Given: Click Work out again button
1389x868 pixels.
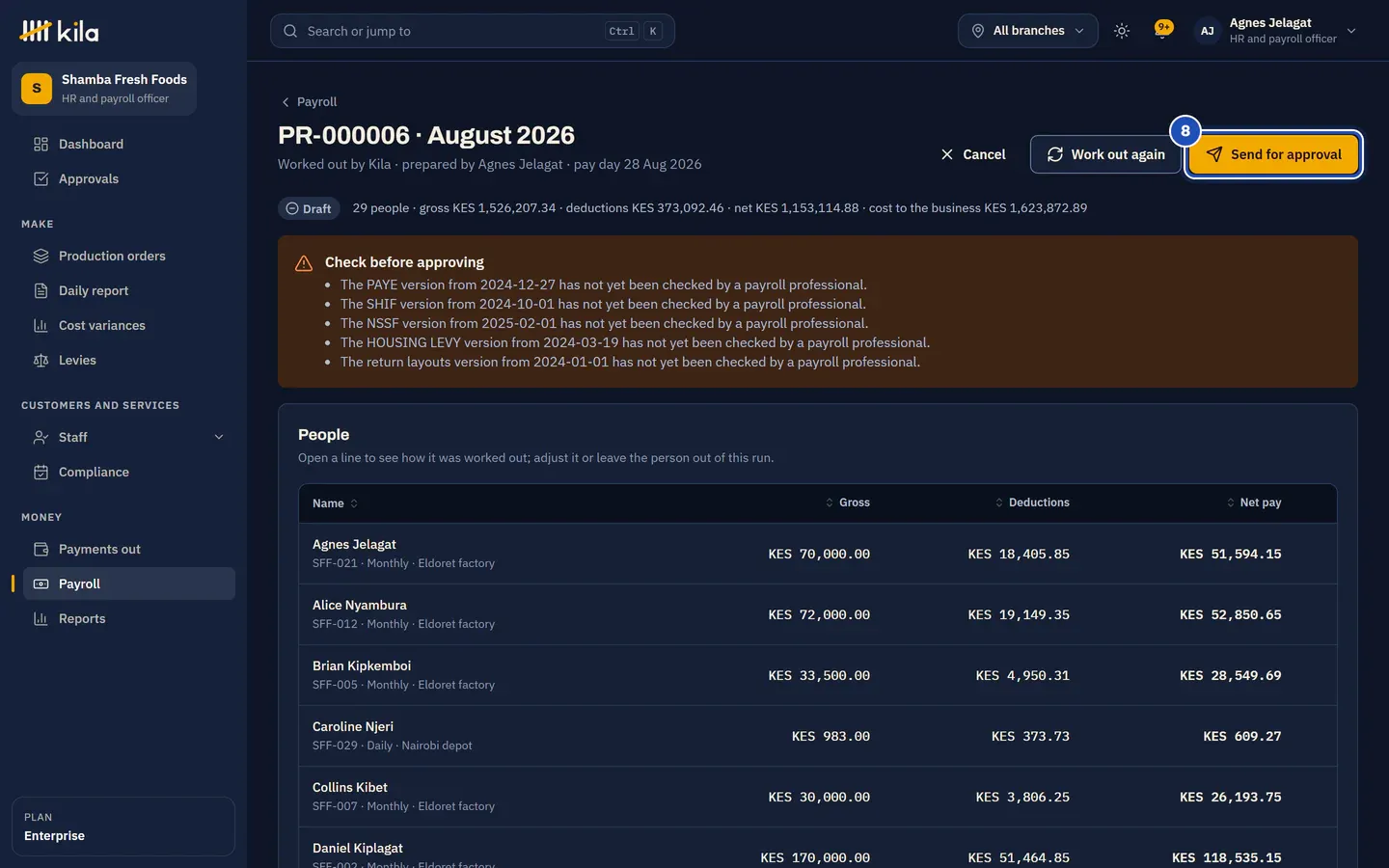Looking at the screenshot, I should click(x=1106, y=154).
